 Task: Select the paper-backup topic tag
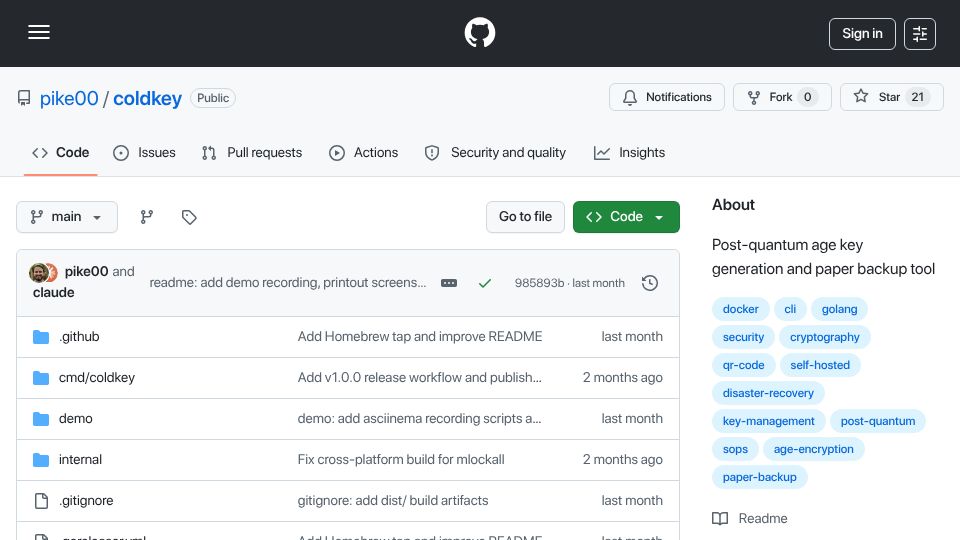click(759, 478)
